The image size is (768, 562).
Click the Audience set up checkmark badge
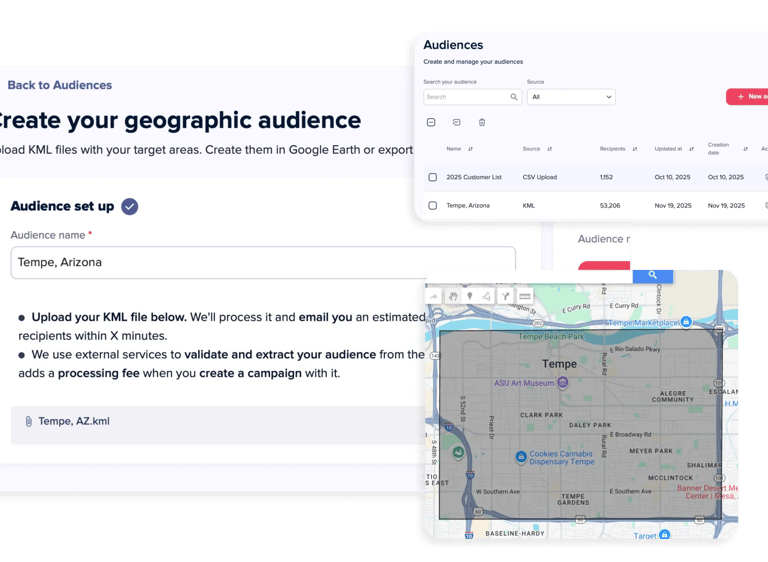[130, 206]
